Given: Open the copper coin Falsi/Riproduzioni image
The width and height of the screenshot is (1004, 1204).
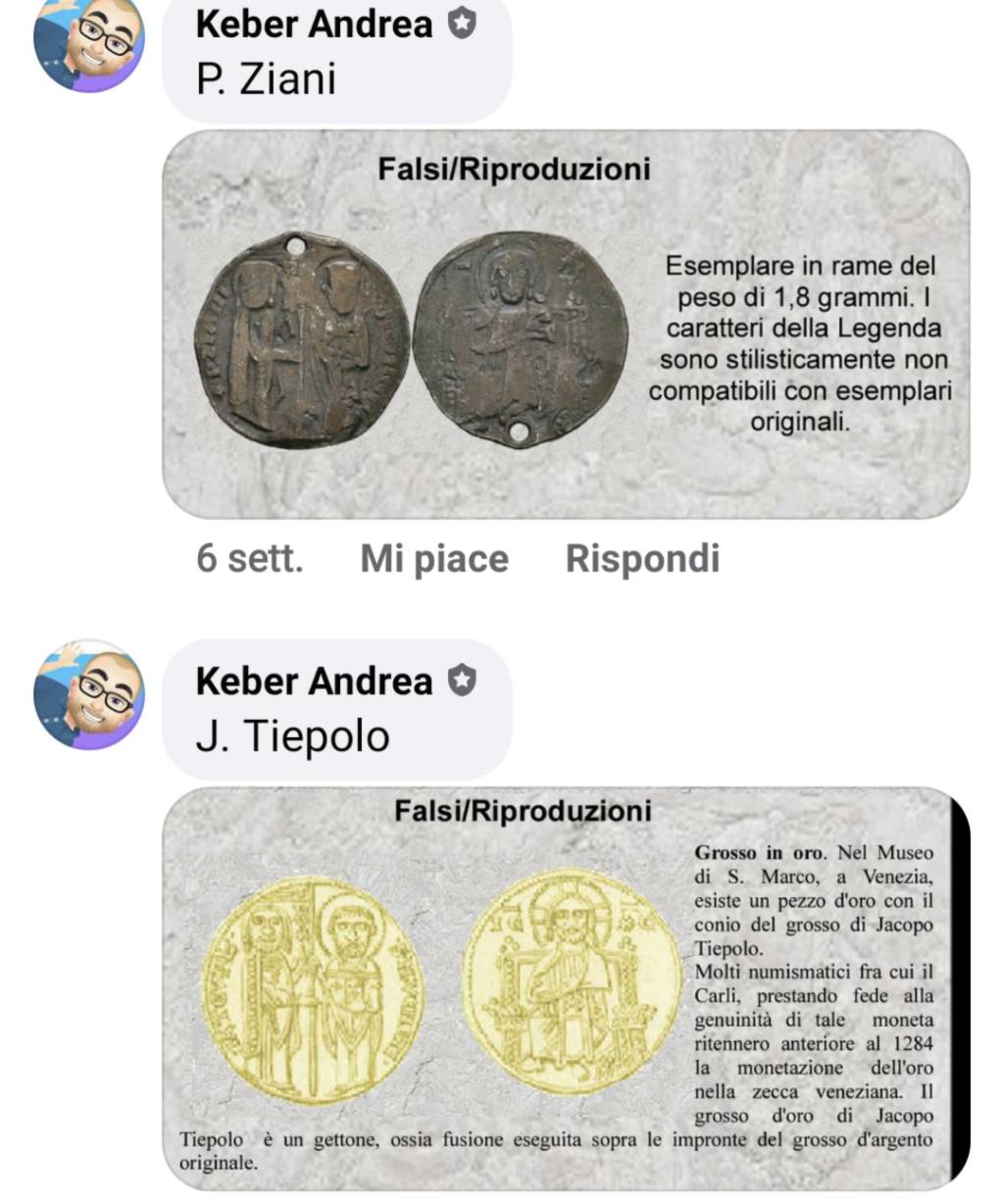Looking at the screenshot, I should pos(566,325).
